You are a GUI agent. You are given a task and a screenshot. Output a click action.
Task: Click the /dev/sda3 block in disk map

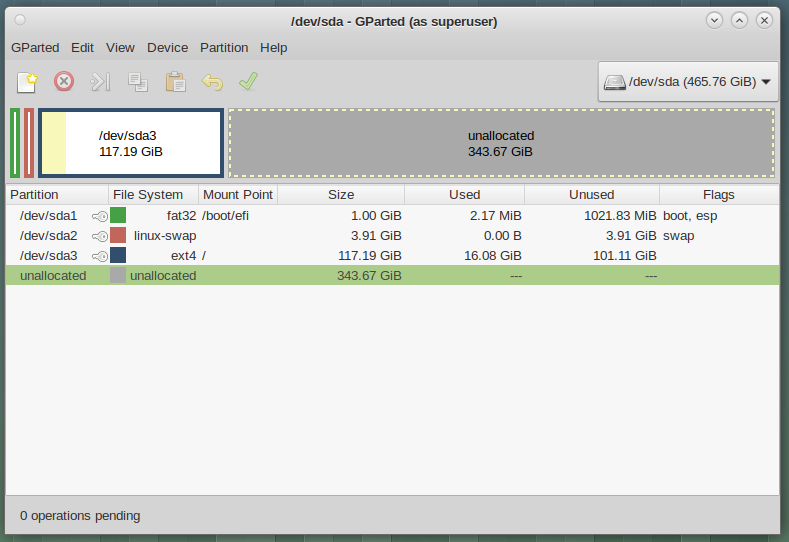(131, 143)
